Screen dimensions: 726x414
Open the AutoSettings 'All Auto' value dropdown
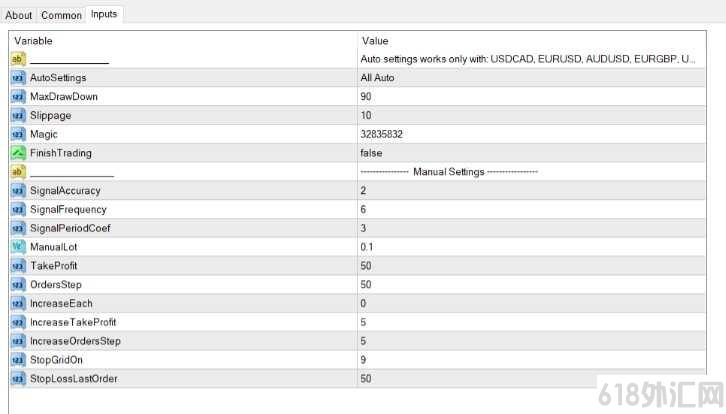click(x=532, y=78)
